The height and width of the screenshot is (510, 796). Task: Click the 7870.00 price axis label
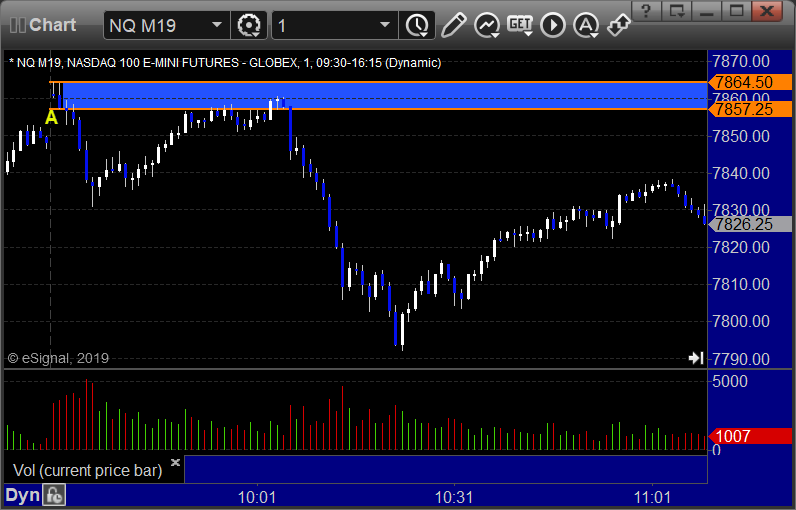[741, 61]
